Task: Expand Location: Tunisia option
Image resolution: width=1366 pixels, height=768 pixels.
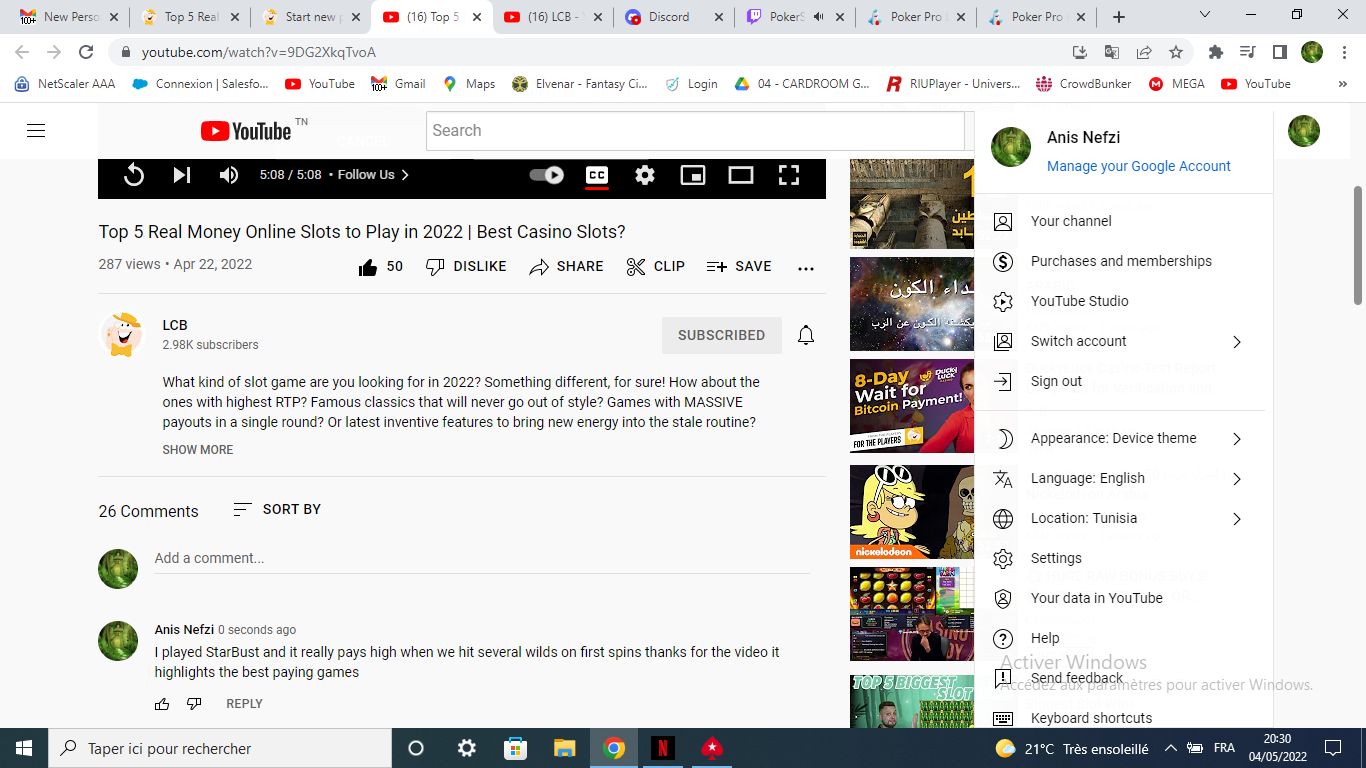Action: pos(1124,518)
